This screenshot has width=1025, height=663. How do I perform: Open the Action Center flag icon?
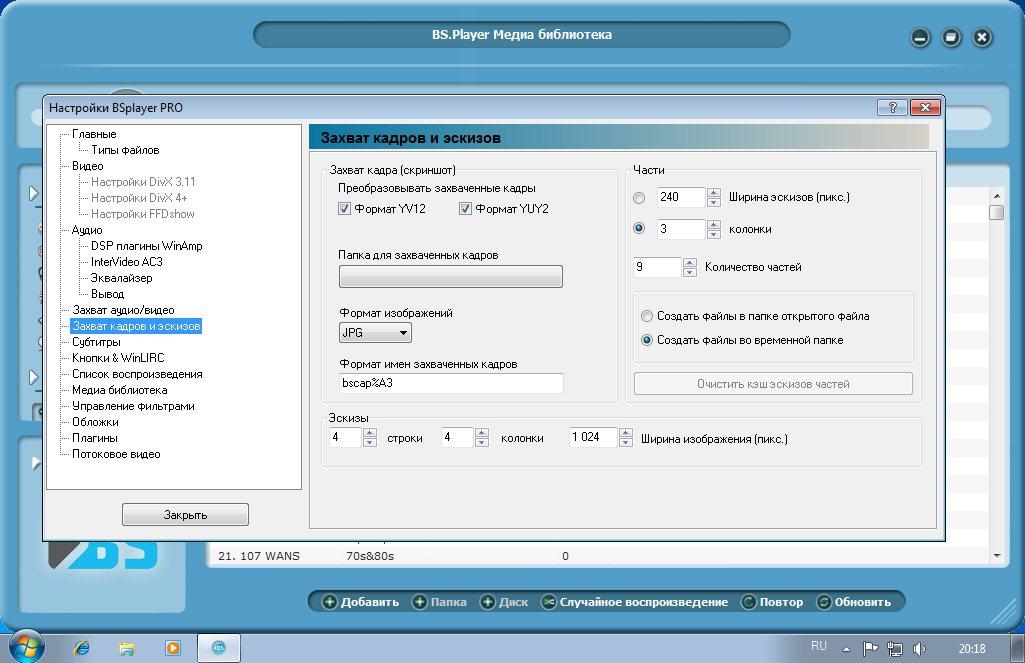click(871, 649)
